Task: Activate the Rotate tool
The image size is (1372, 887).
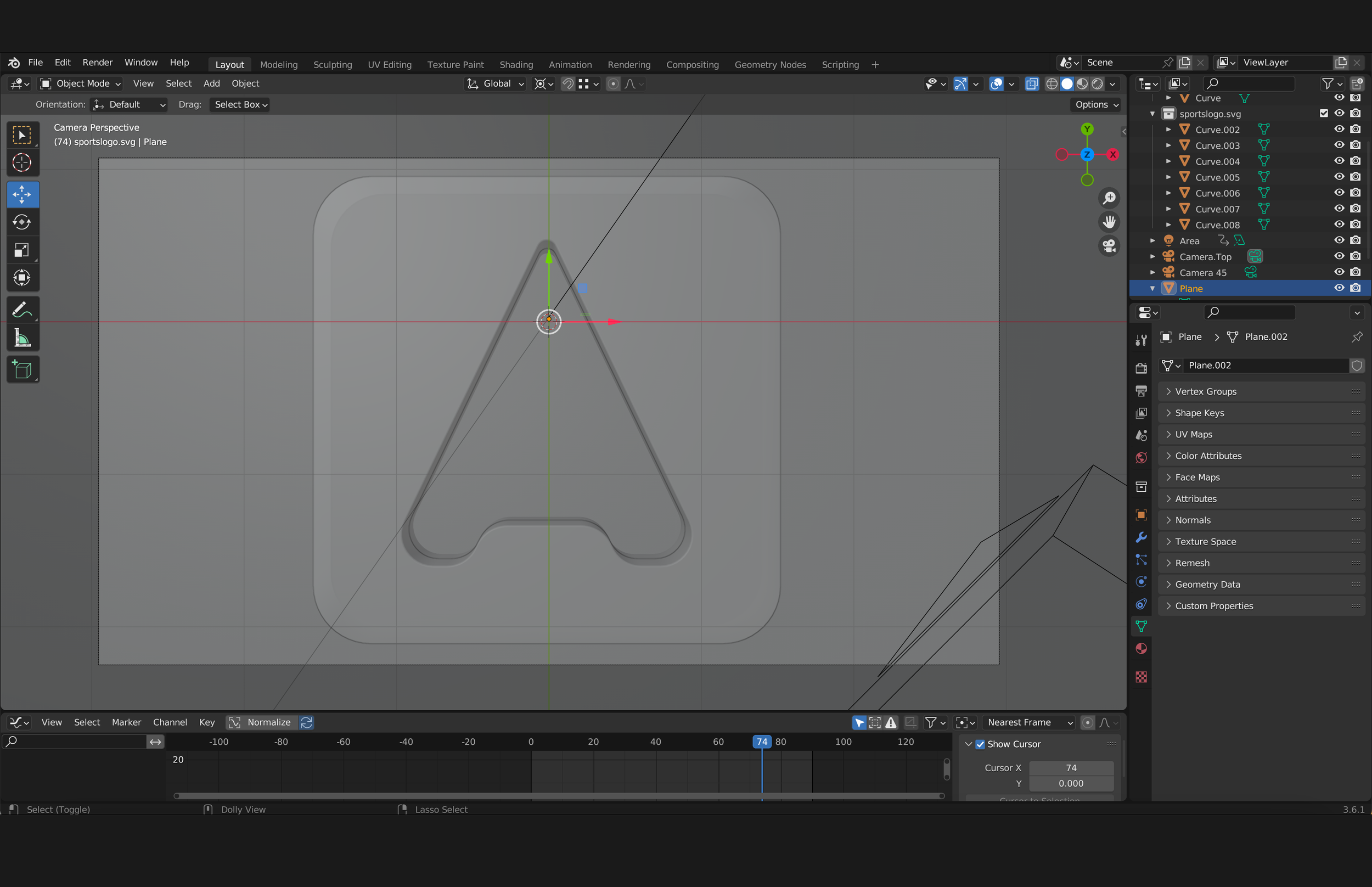Action: point(22,222)
